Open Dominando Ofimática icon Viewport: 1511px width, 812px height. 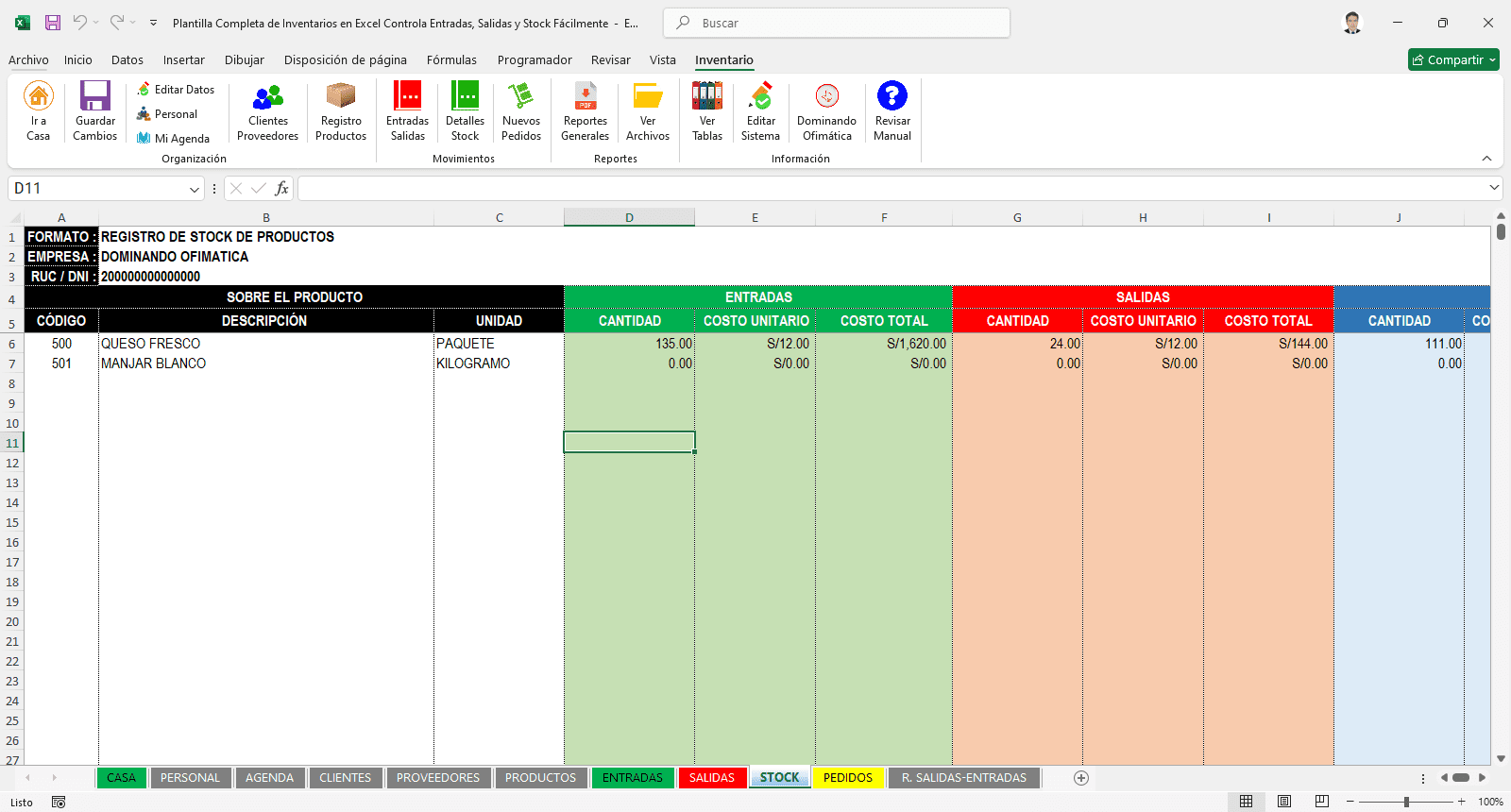coord(827,96)
